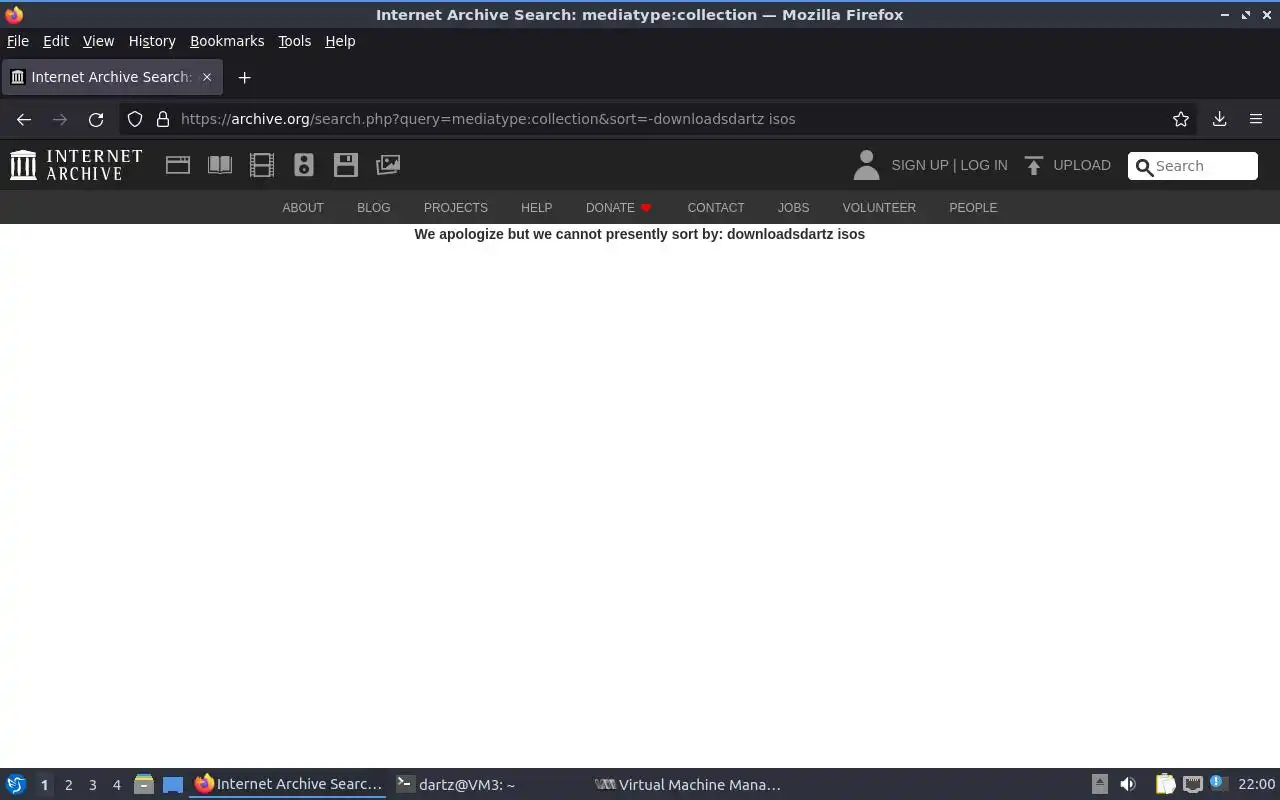The height and width of the screenshot is (800, 1280).
Task: Open the Tools menu
Action: [294, 41]
